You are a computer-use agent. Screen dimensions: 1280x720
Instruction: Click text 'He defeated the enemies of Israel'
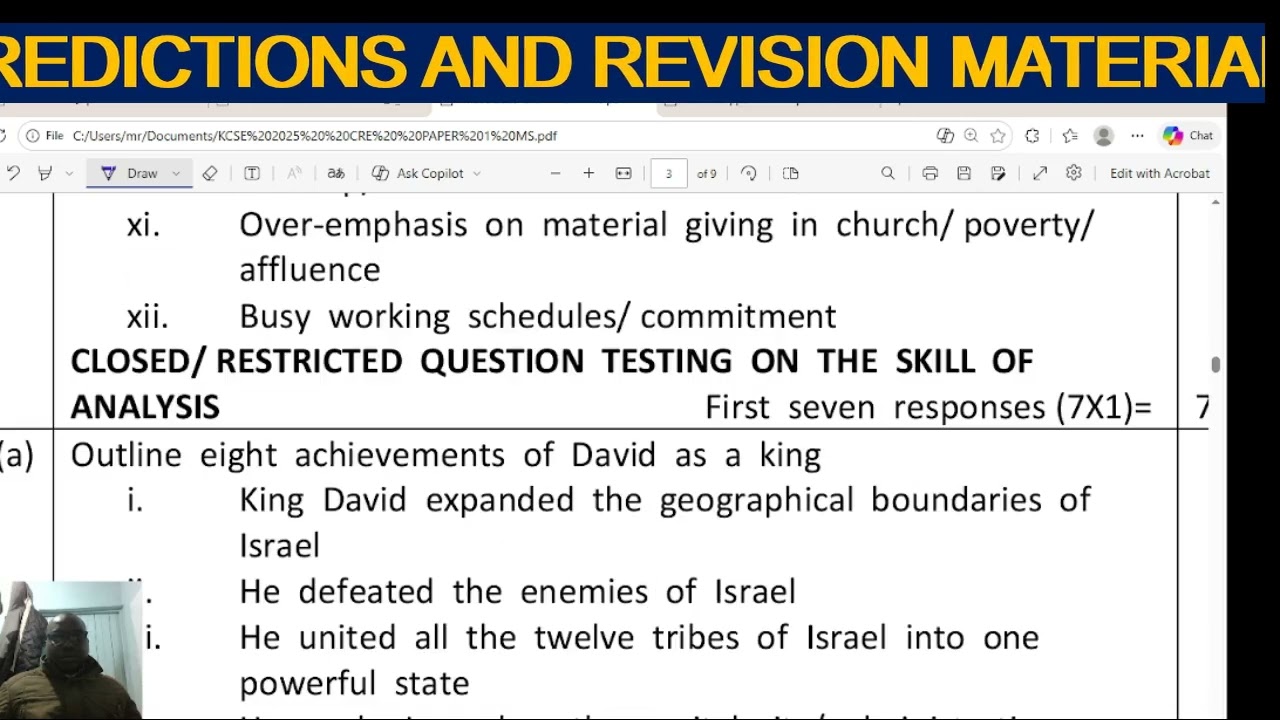pyautogui.click(x=518, y=592)
